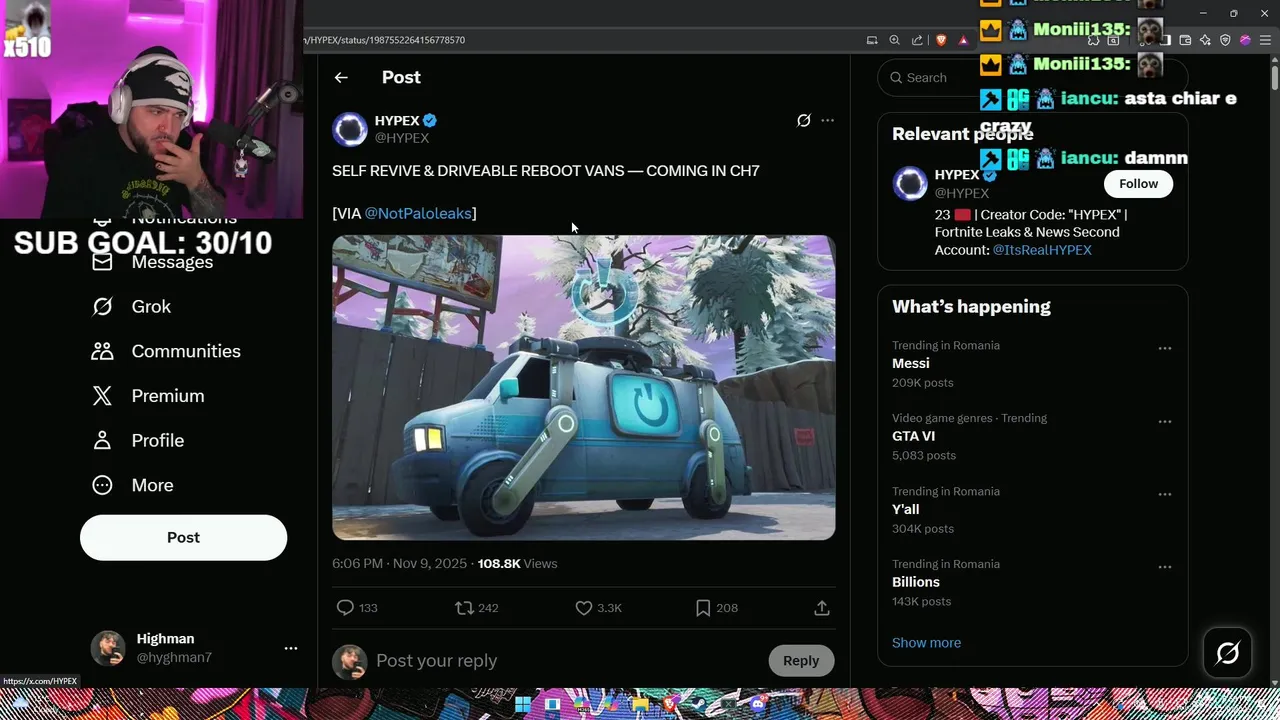Open the reboot van post image
Screen dimensions: 1280x720
pos(584,388)
